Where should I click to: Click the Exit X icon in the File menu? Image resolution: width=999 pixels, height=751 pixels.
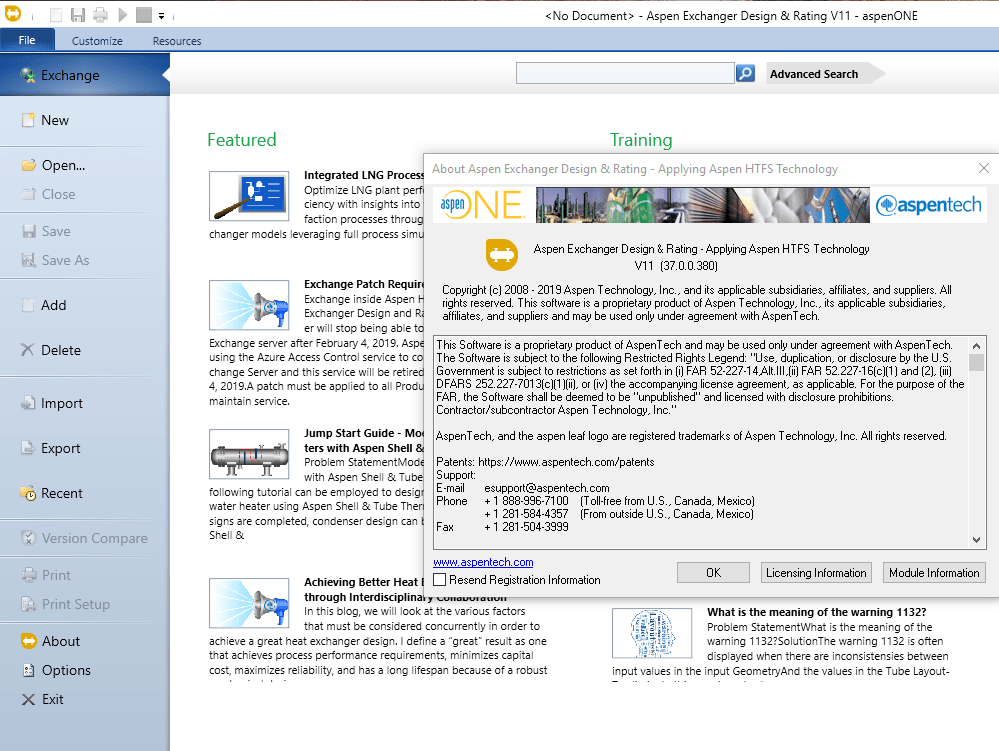point(28,699)
